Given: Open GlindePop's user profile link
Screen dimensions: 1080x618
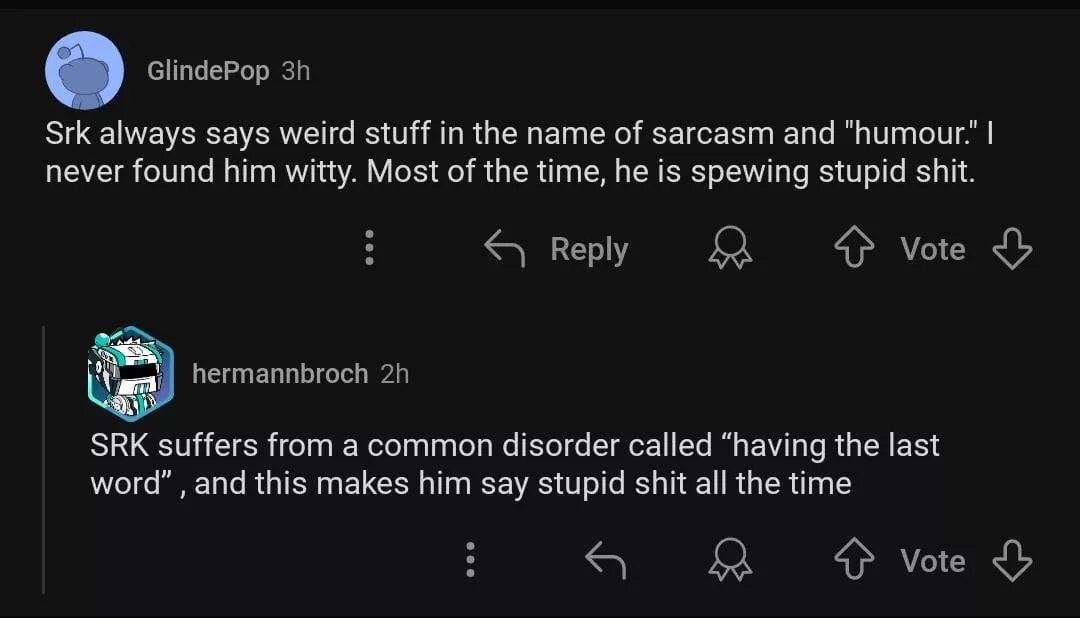Looking at the screenshot, I should pos(208,71).
